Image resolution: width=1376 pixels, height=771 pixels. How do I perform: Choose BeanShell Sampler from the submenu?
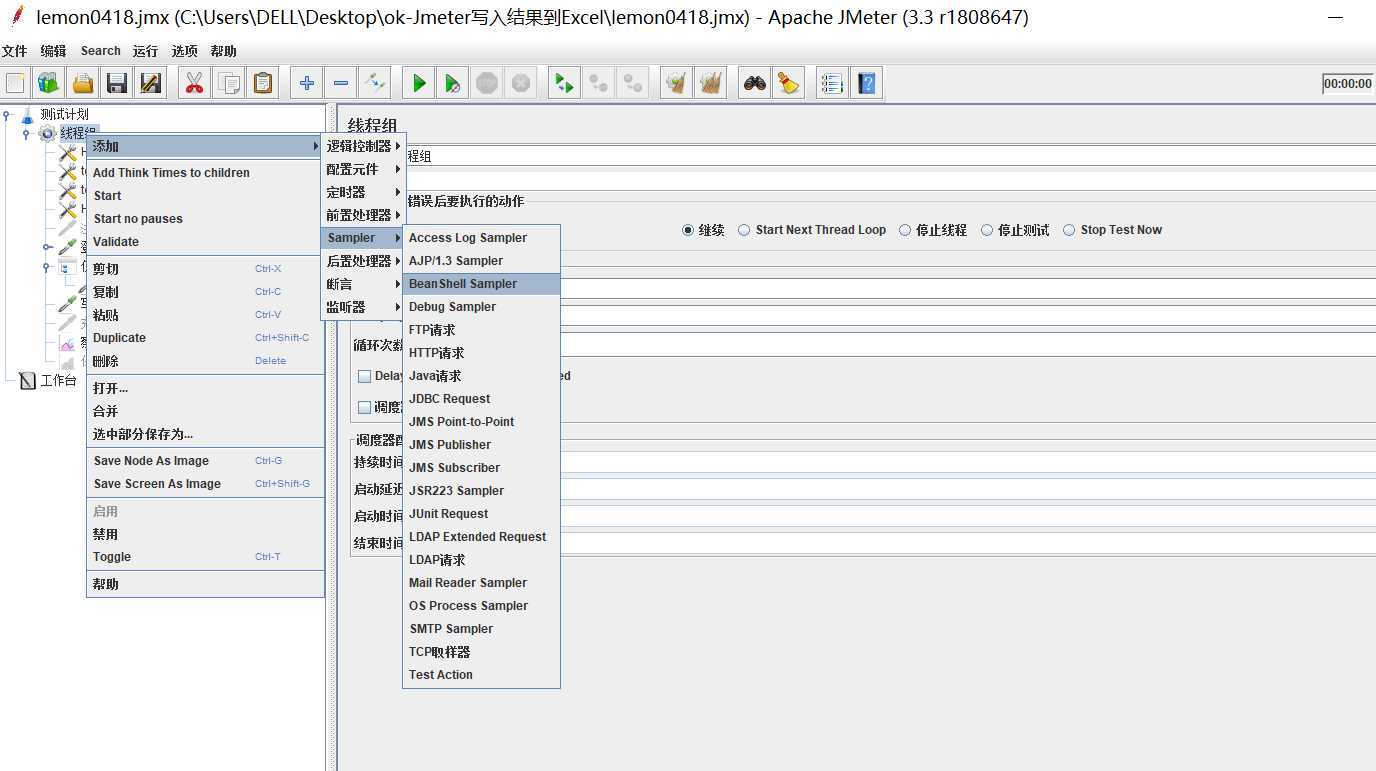pyautogui.click(x=481, y=284)
